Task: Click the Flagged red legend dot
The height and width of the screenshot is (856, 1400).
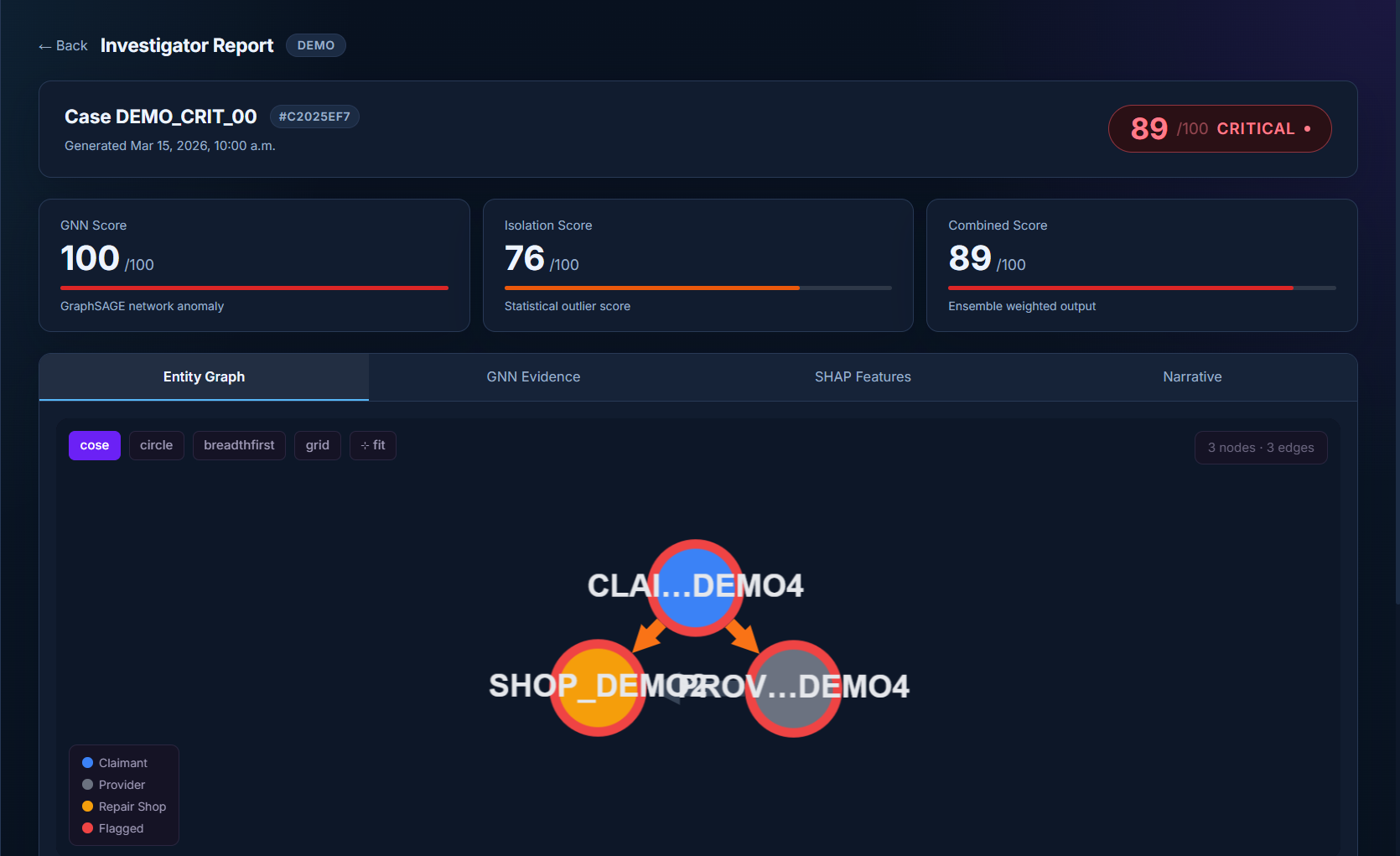Action: click(x=87, y=828)
